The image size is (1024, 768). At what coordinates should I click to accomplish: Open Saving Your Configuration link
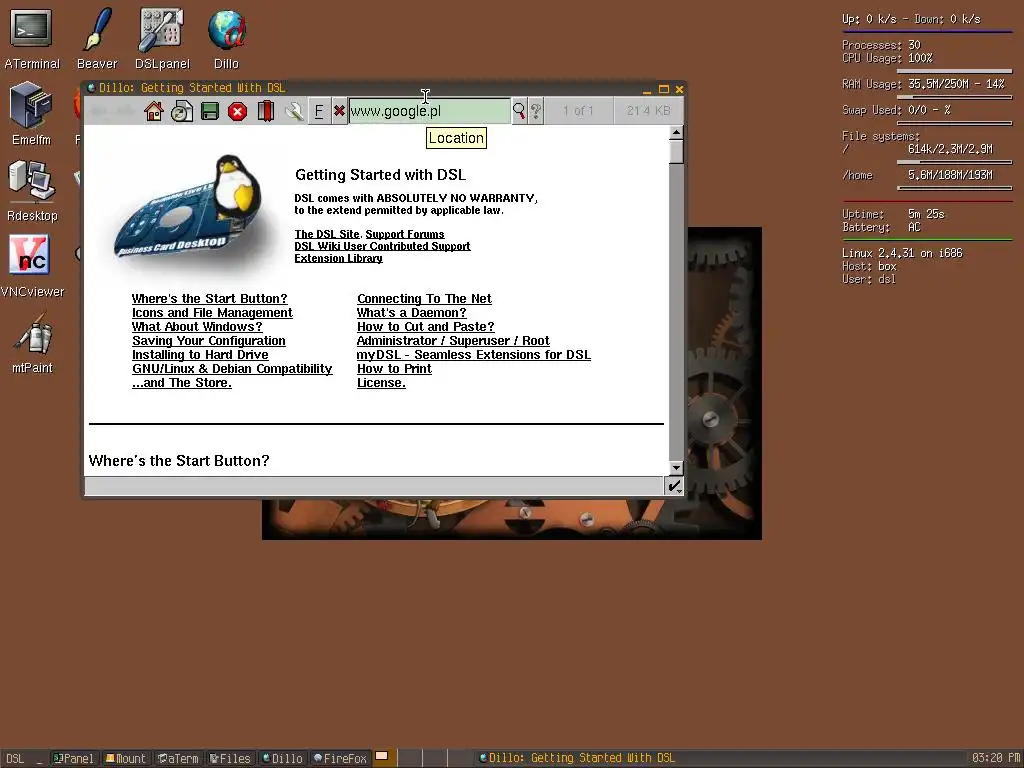coord(208,341)
